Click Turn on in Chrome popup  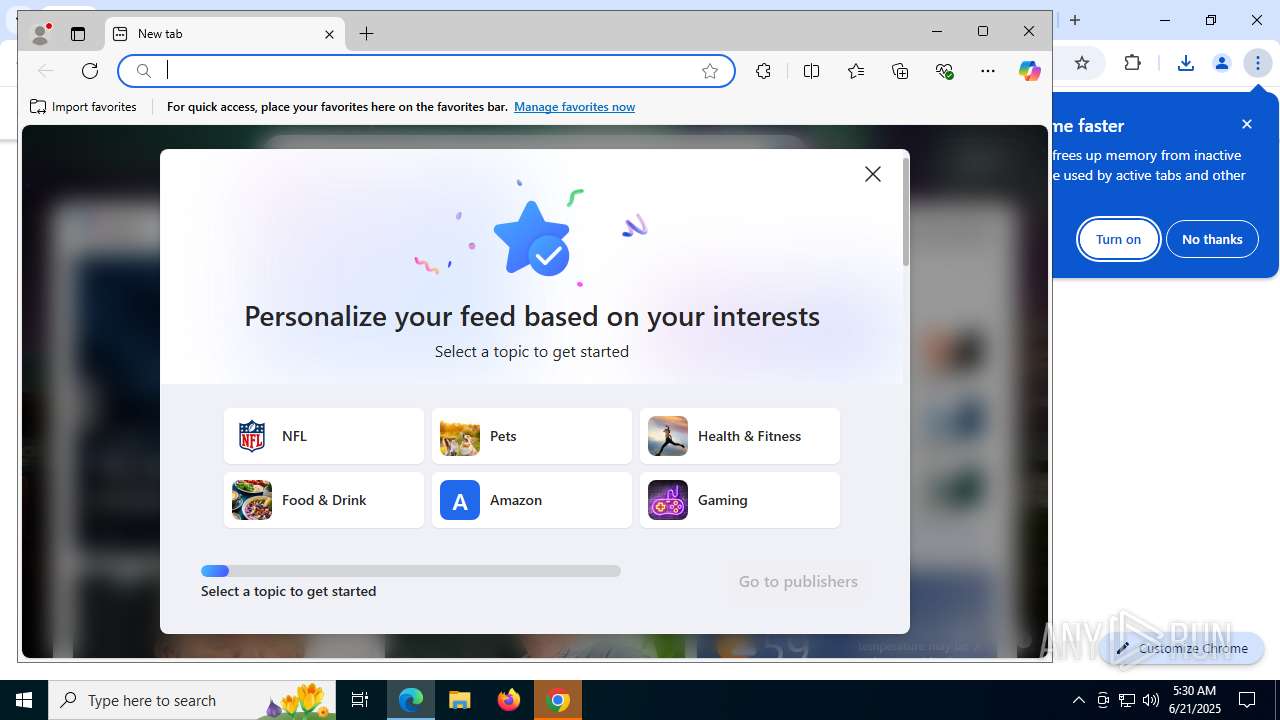1118,239
